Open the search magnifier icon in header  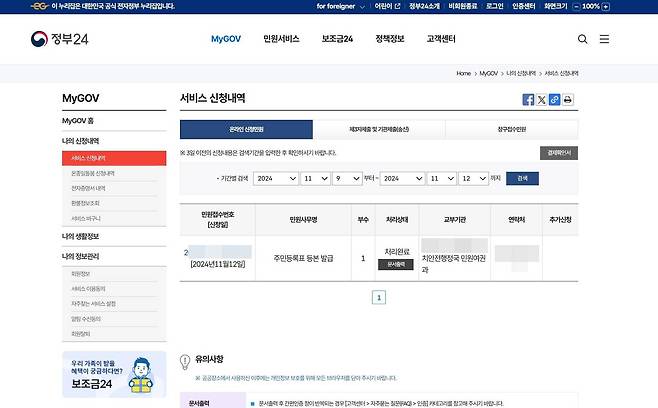pyautogui.click(x=582, y=39)
